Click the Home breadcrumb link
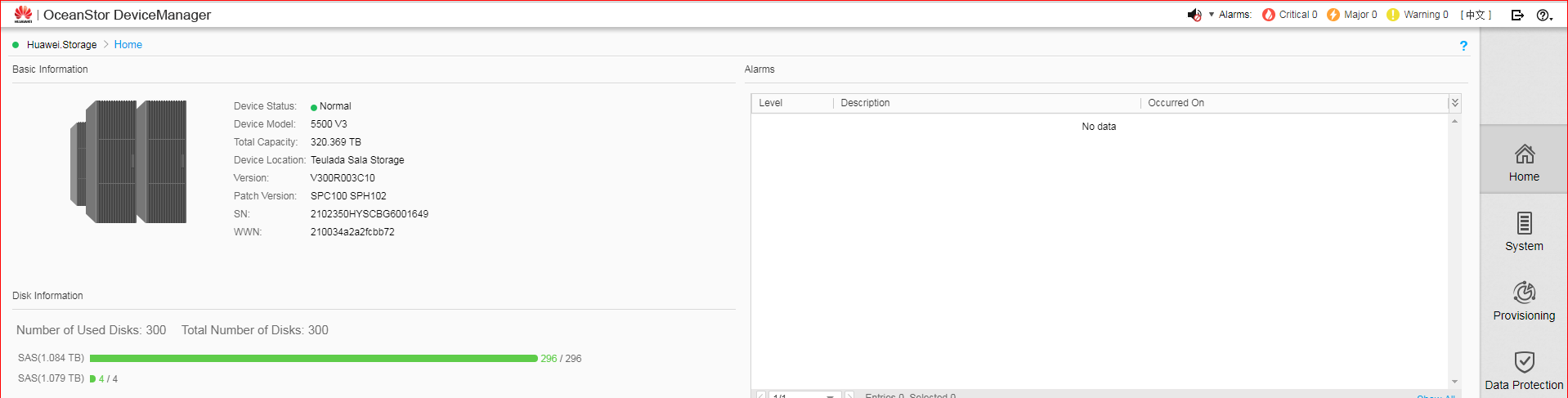Viewport: 1568px width, 398px height. pyautogui.click(x=128, y=45)
